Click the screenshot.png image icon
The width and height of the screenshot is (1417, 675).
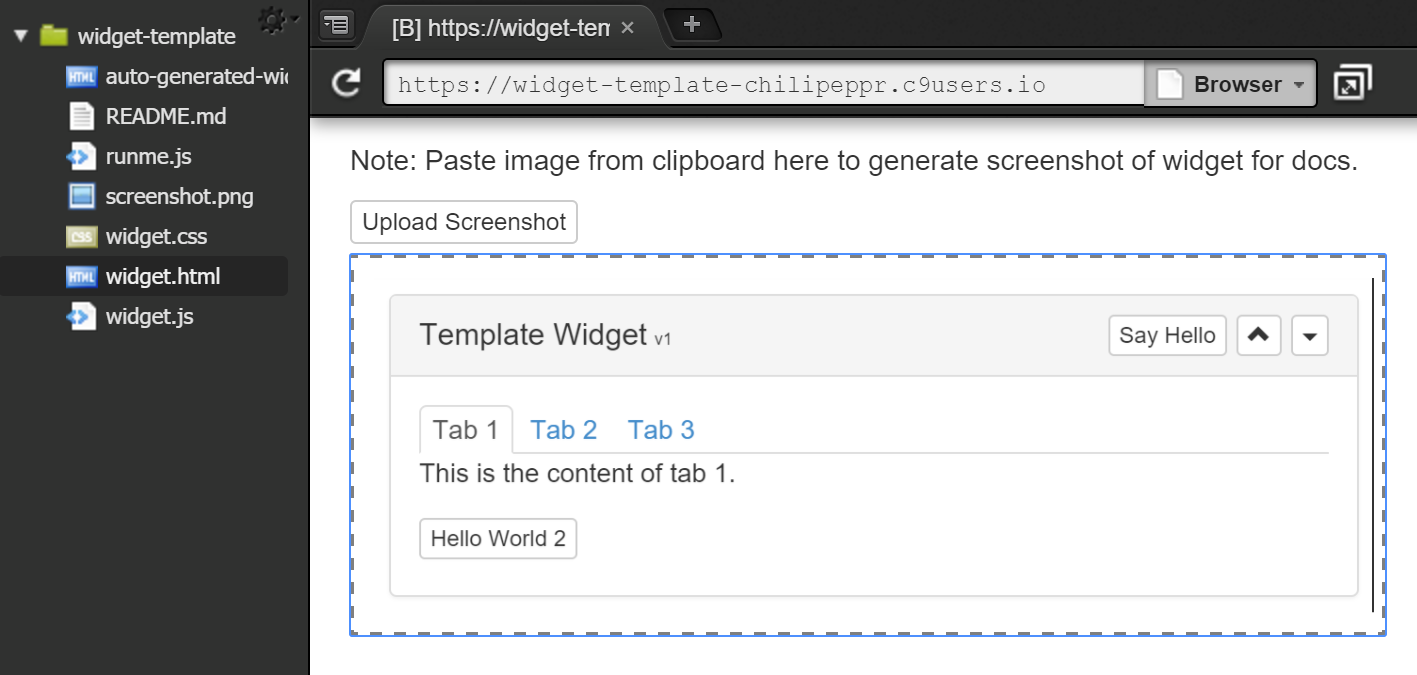81,197
